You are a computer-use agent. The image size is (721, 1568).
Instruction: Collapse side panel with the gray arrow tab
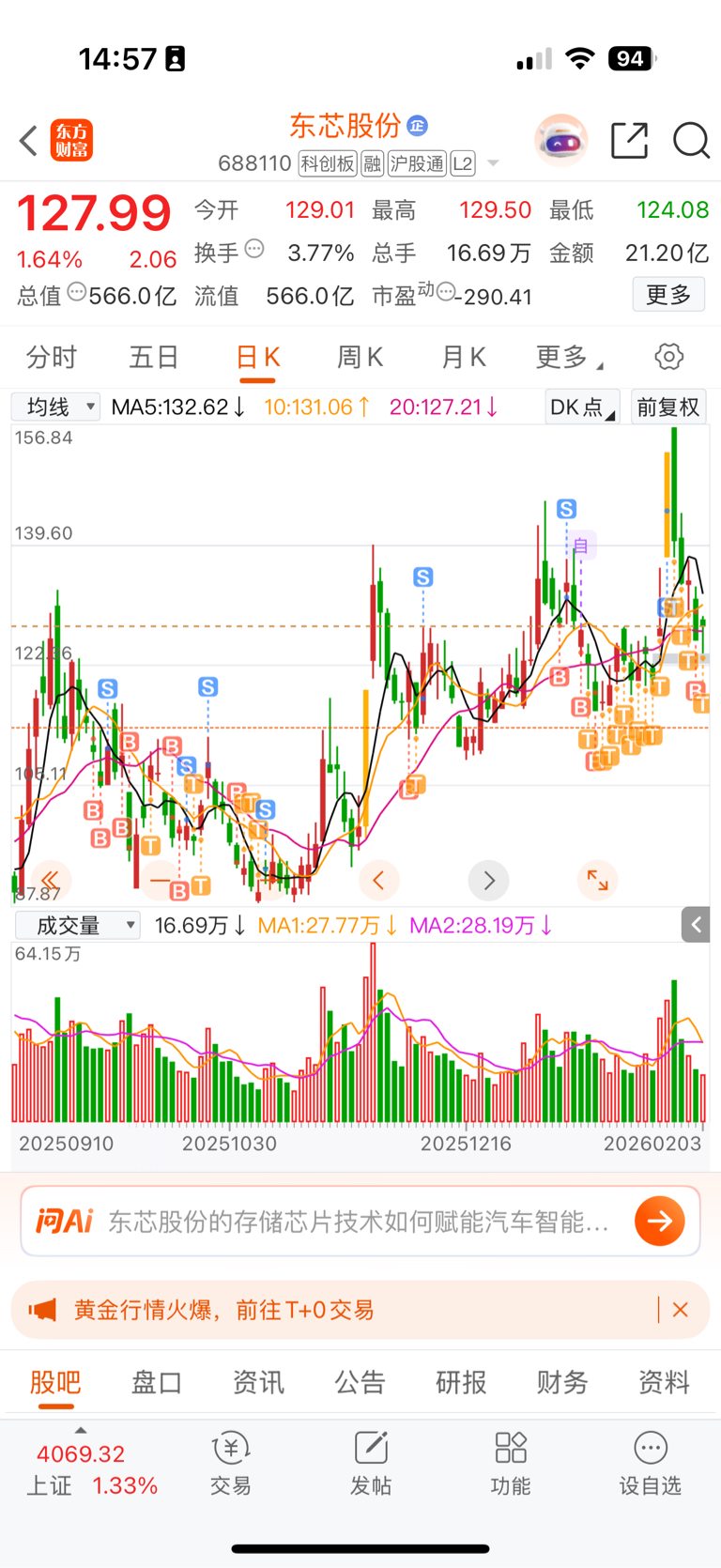click(x=696, y=925)
